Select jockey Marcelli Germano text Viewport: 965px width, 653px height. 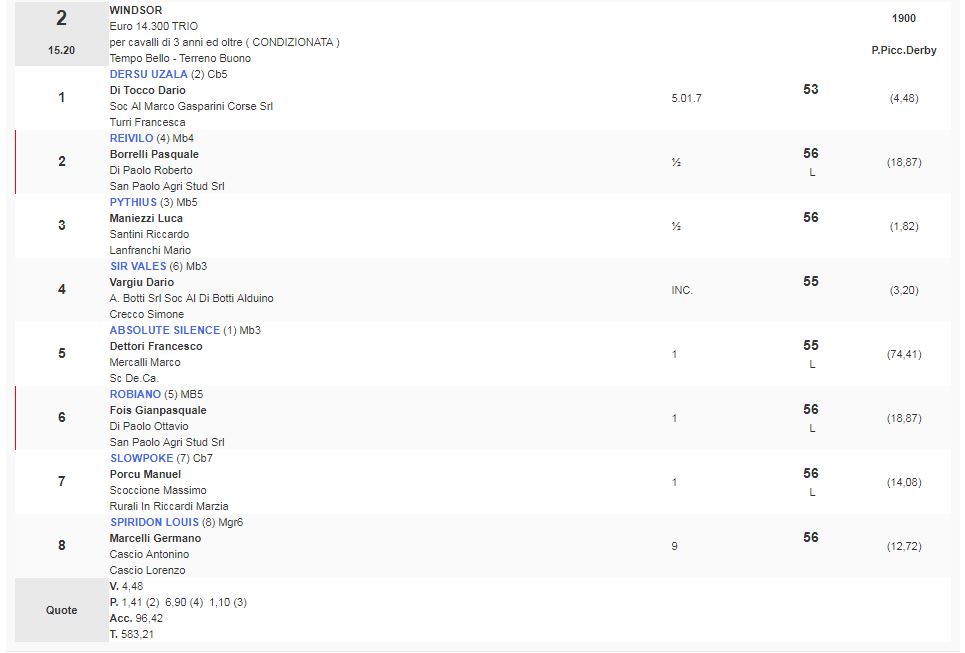click(x=155, y=538)
